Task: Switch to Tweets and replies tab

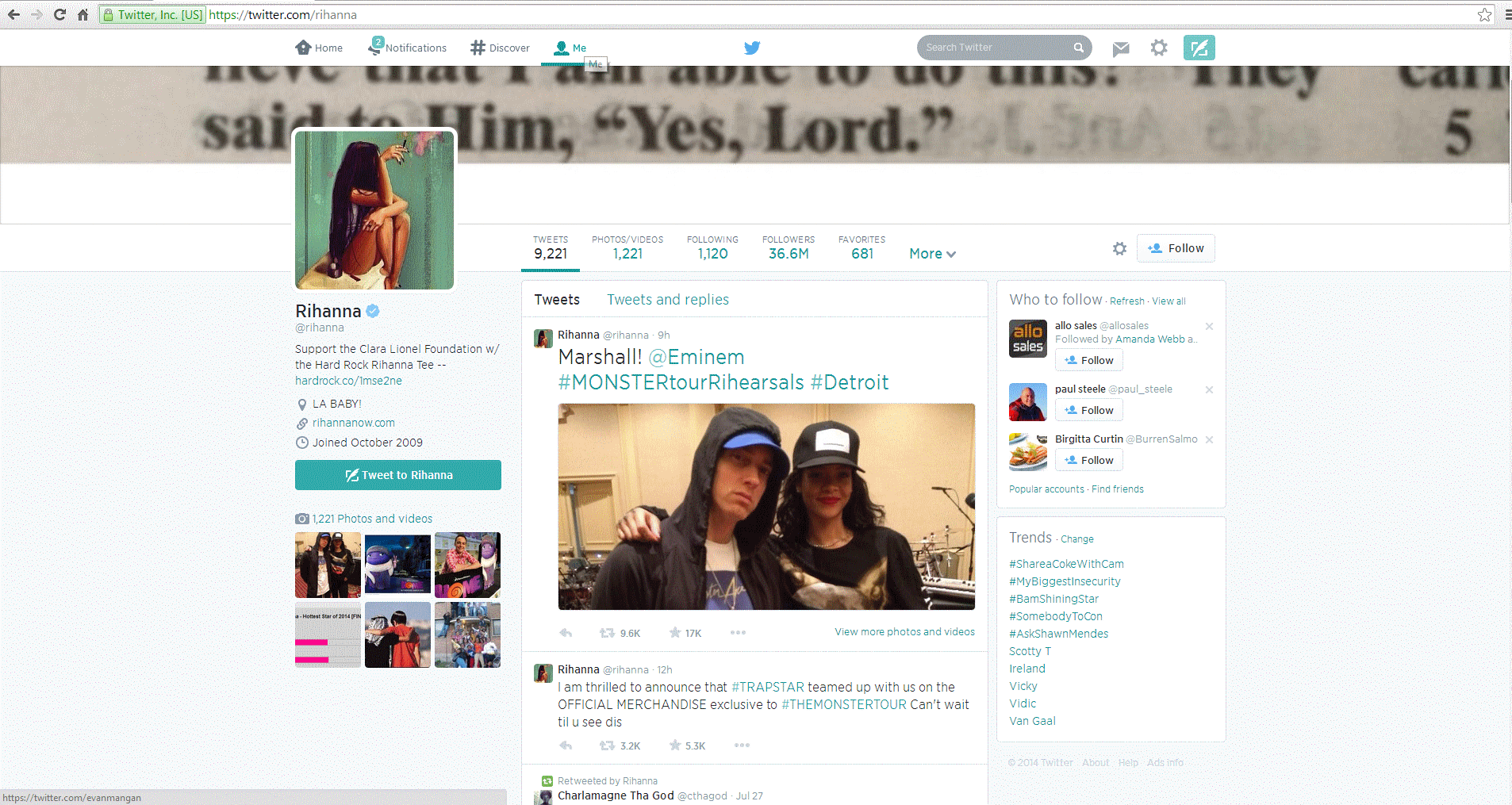Action: [x=668, y=300]
